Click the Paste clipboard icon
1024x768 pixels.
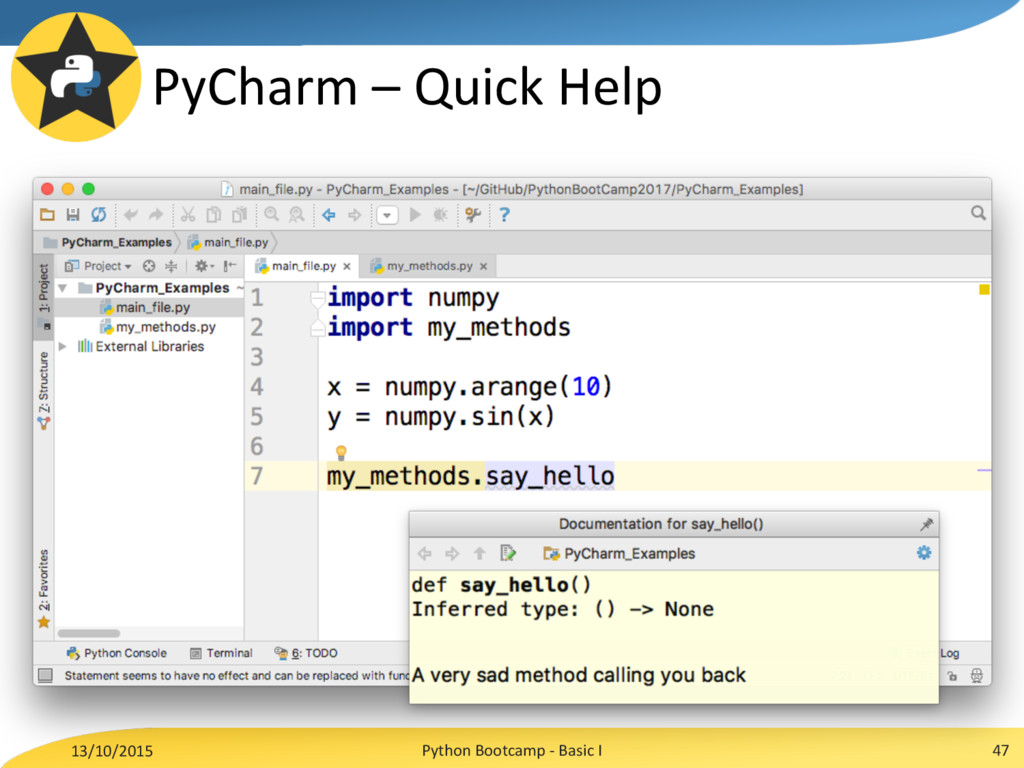[x=240, y=214]
